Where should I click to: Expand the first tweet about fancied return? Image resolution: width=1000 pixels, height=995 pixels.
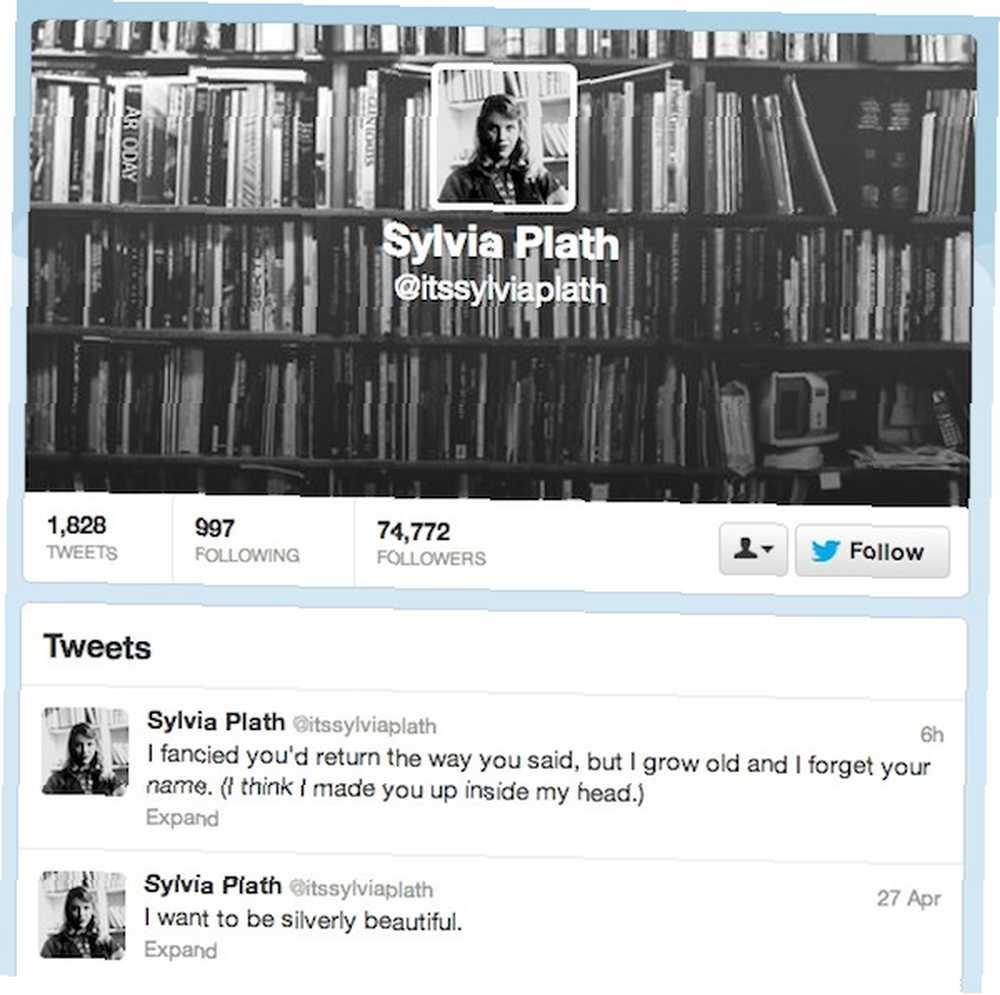(182, 818)
